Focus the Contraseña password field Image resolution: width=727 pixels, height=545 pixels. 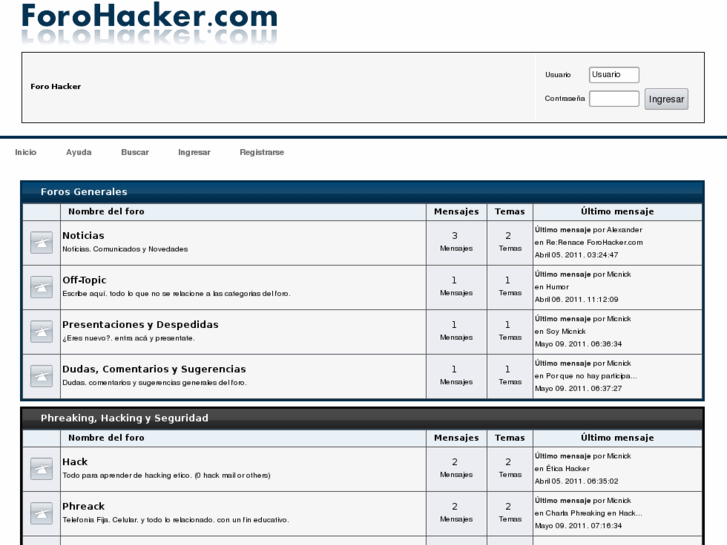(614, 99)
